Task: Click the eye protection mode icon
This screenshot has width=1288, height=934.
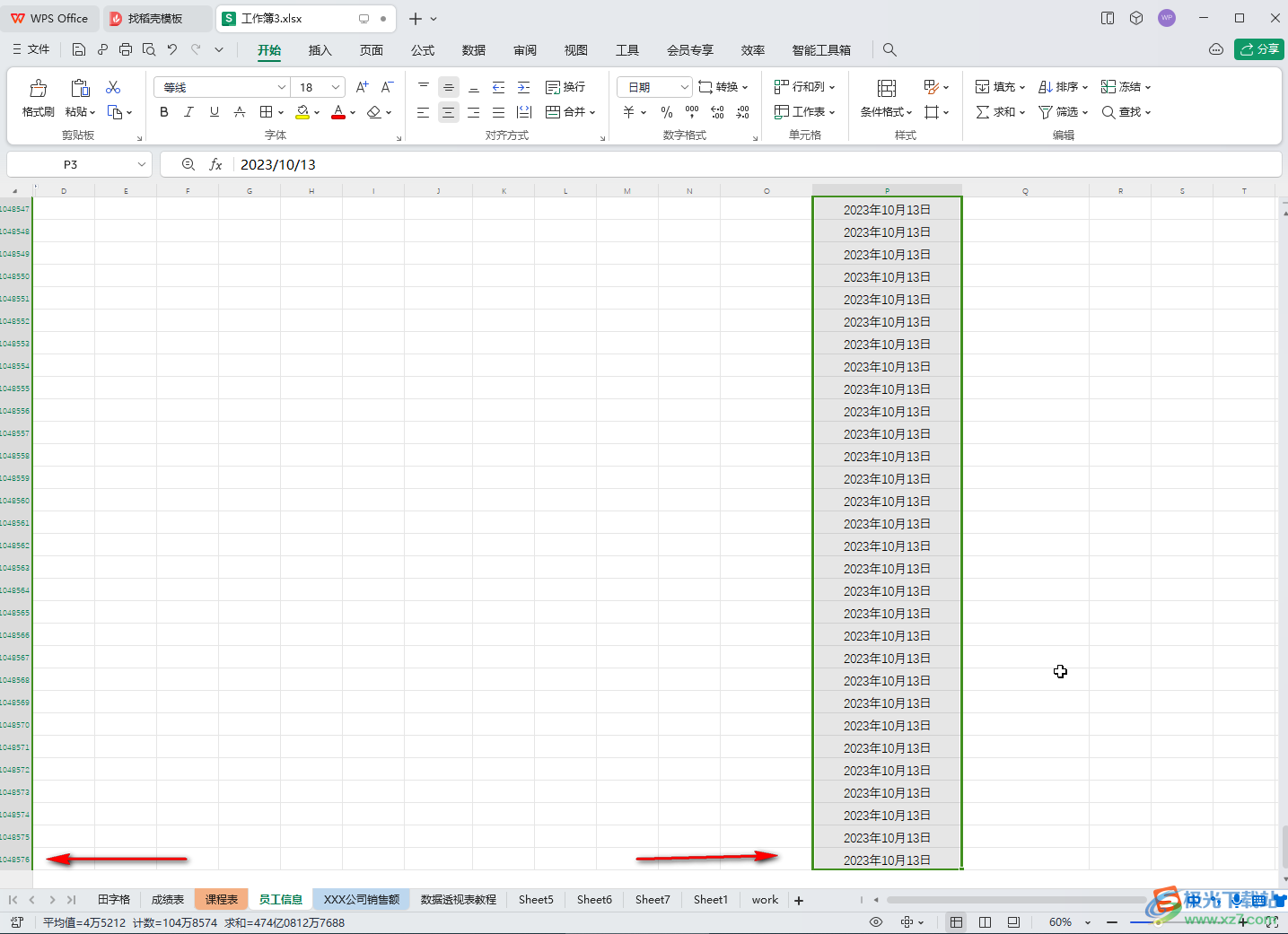Action: pyautogui.click(x=876, y=922)
